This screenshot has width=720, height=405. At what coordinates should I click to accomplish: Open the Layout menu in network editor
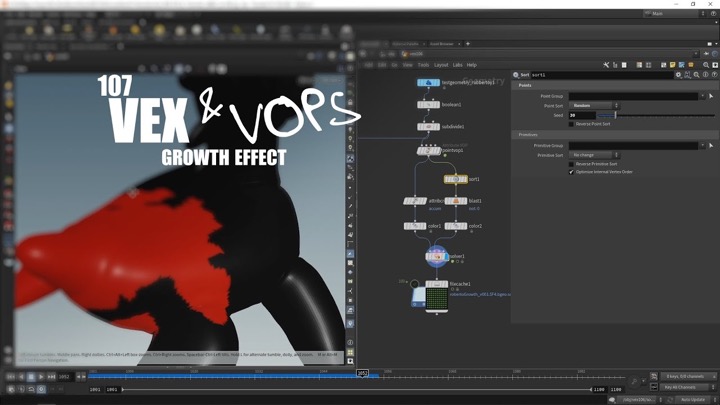point(441,65)
